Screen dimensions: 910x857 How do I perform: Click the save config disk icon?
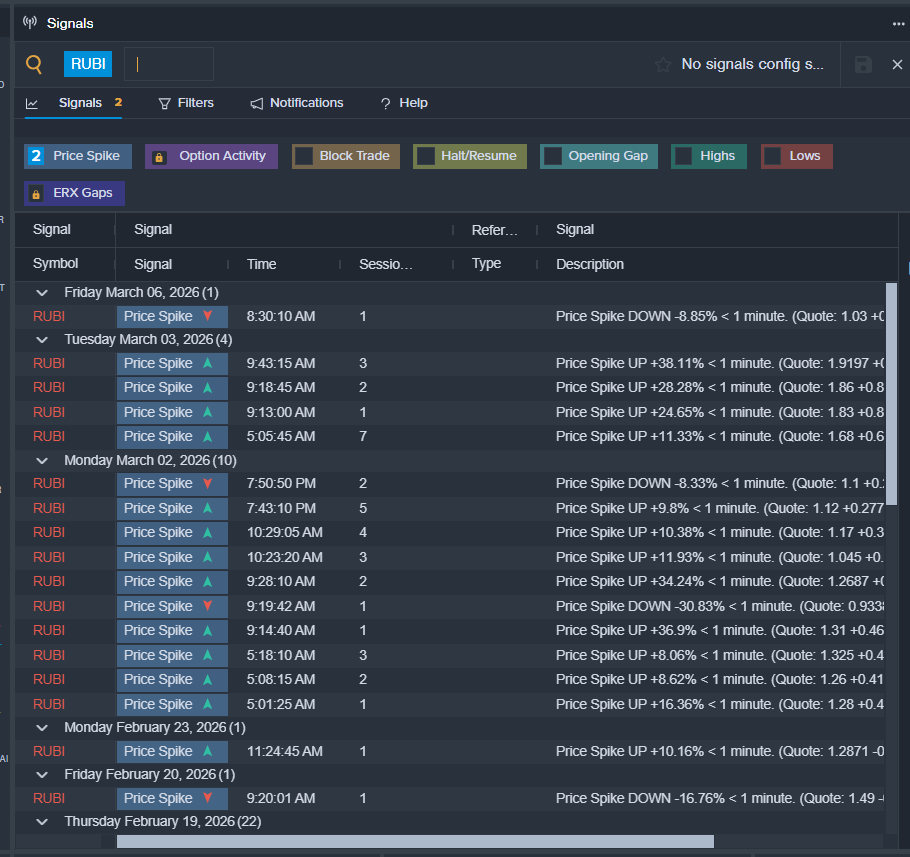(864, 64)
